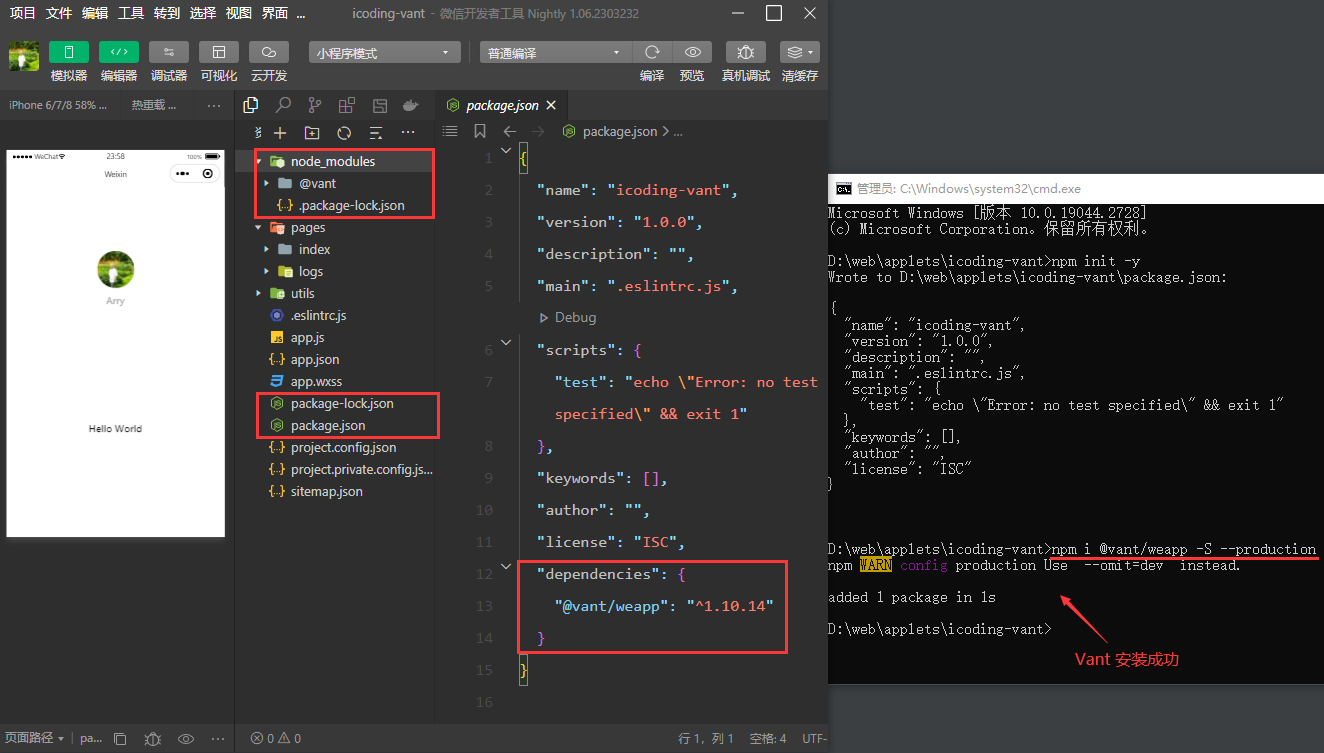The height and width of the screenshot is (753, 1324).
Task: Open the save/disk panel icon
Action: (379, 105)
